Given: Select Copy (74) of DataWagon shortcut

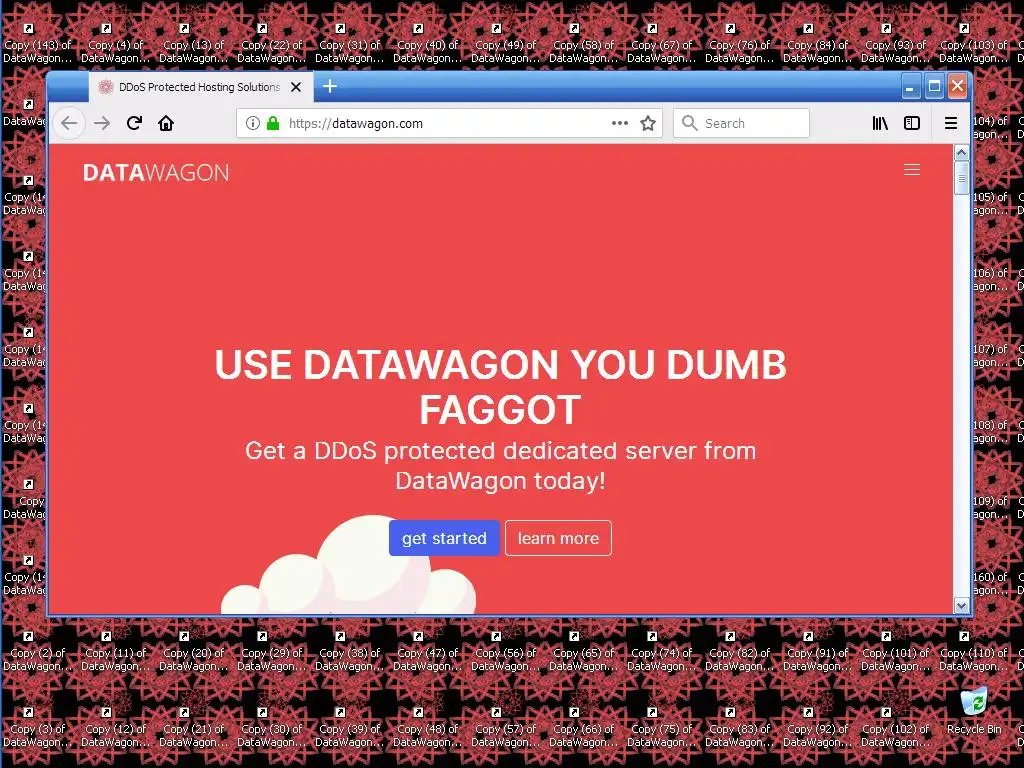Looking at the screenshot, I should (x=662, y=652).
